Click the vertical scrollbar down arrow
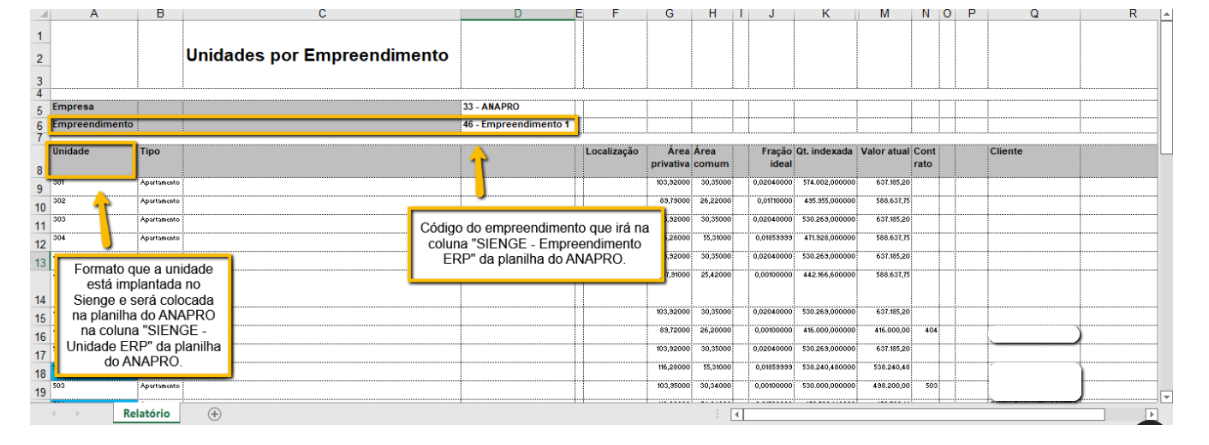The height and width of the screenshot is (445, 1209). click(x=1165, y=396)
